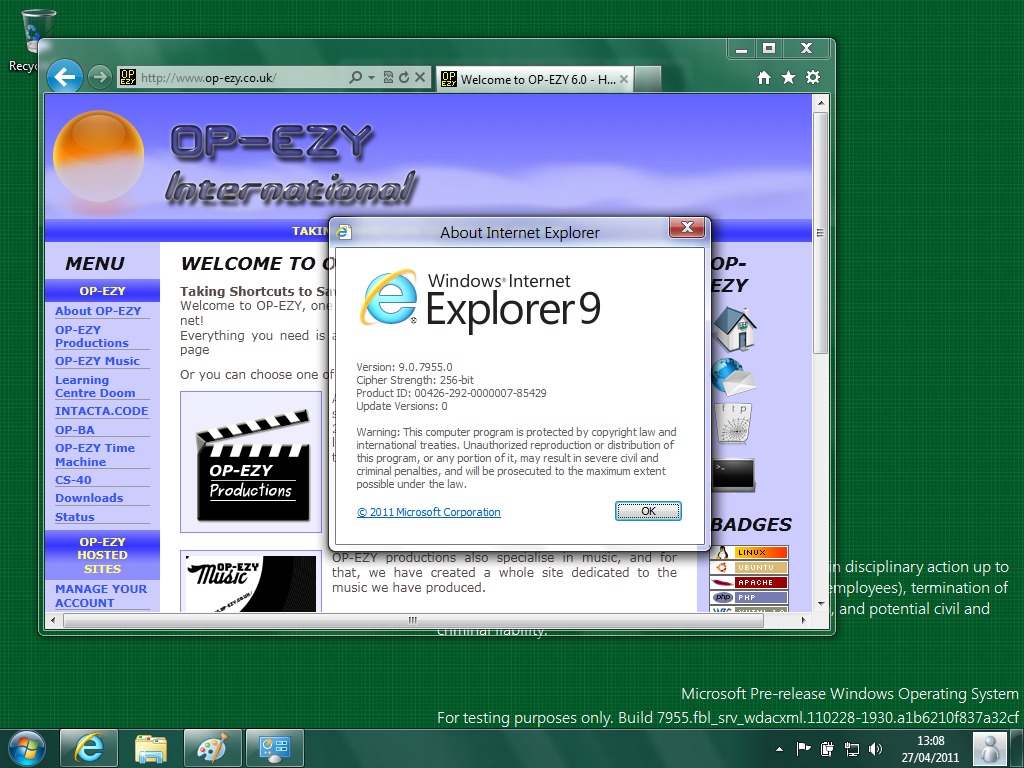Close the About Internet Explorer dialog
The image size is (1024, 768).
pos(687,227)
